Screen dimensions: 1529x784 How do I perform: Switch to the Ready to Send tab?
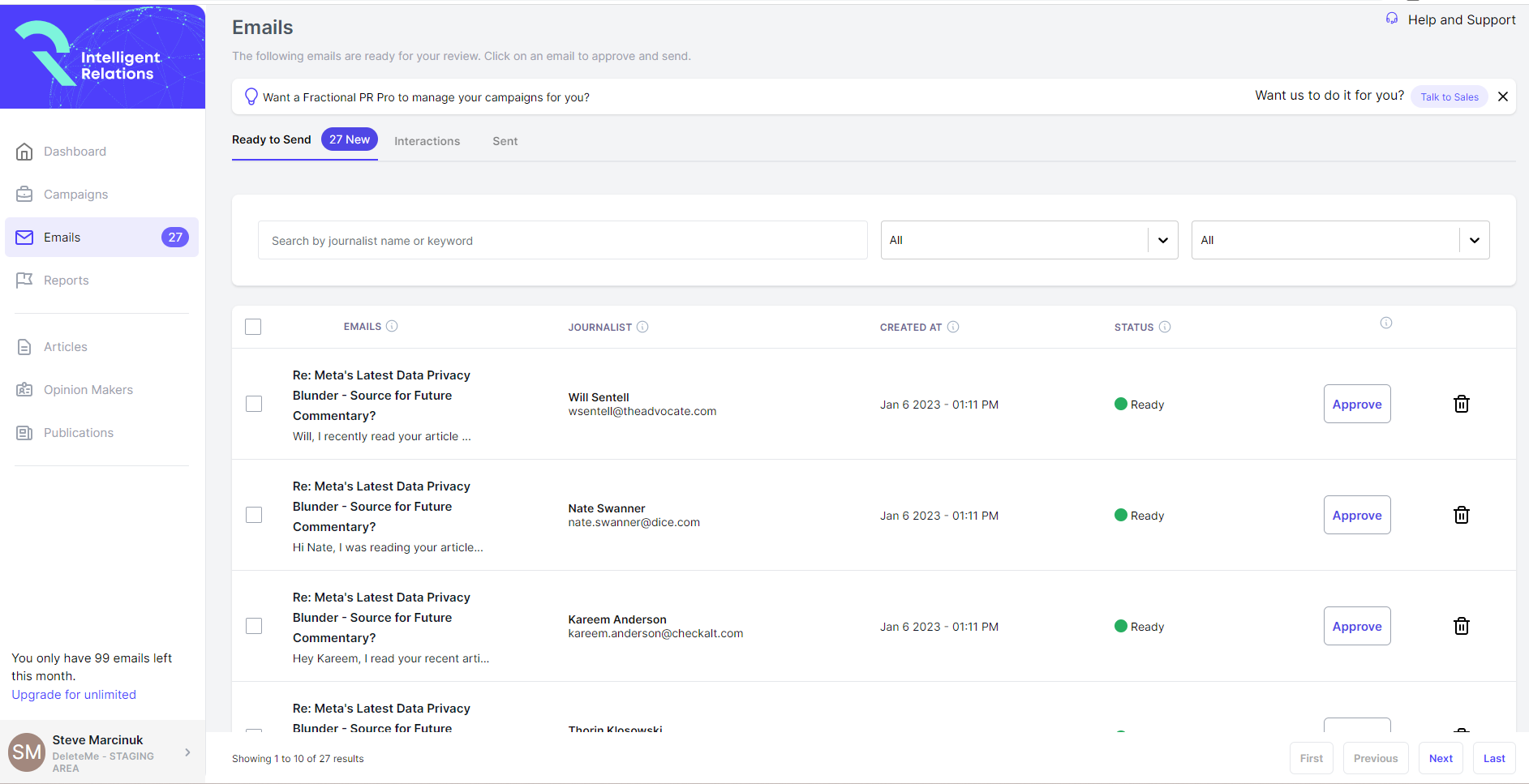[x=272, y=139]
